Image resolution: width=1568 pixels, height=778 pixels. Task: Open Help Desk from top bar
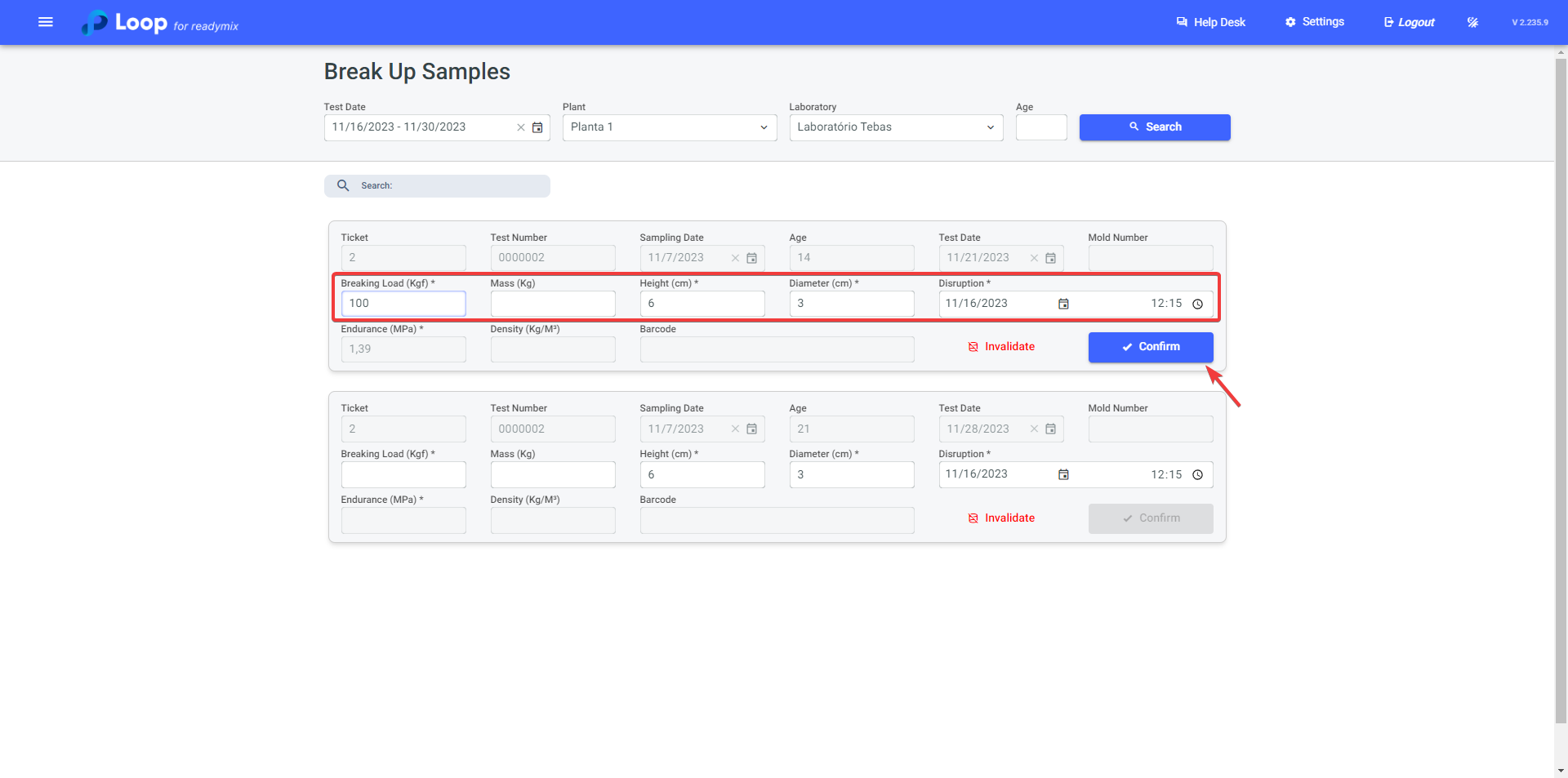click(x=1210, y=22)
